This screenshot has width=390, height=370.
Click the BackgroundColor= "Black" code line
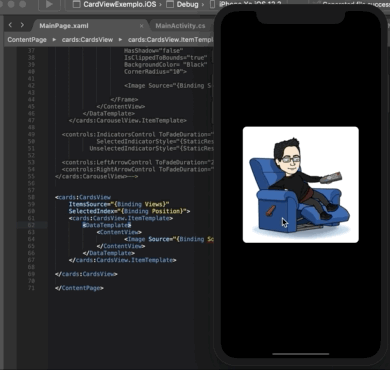(166, 65)
